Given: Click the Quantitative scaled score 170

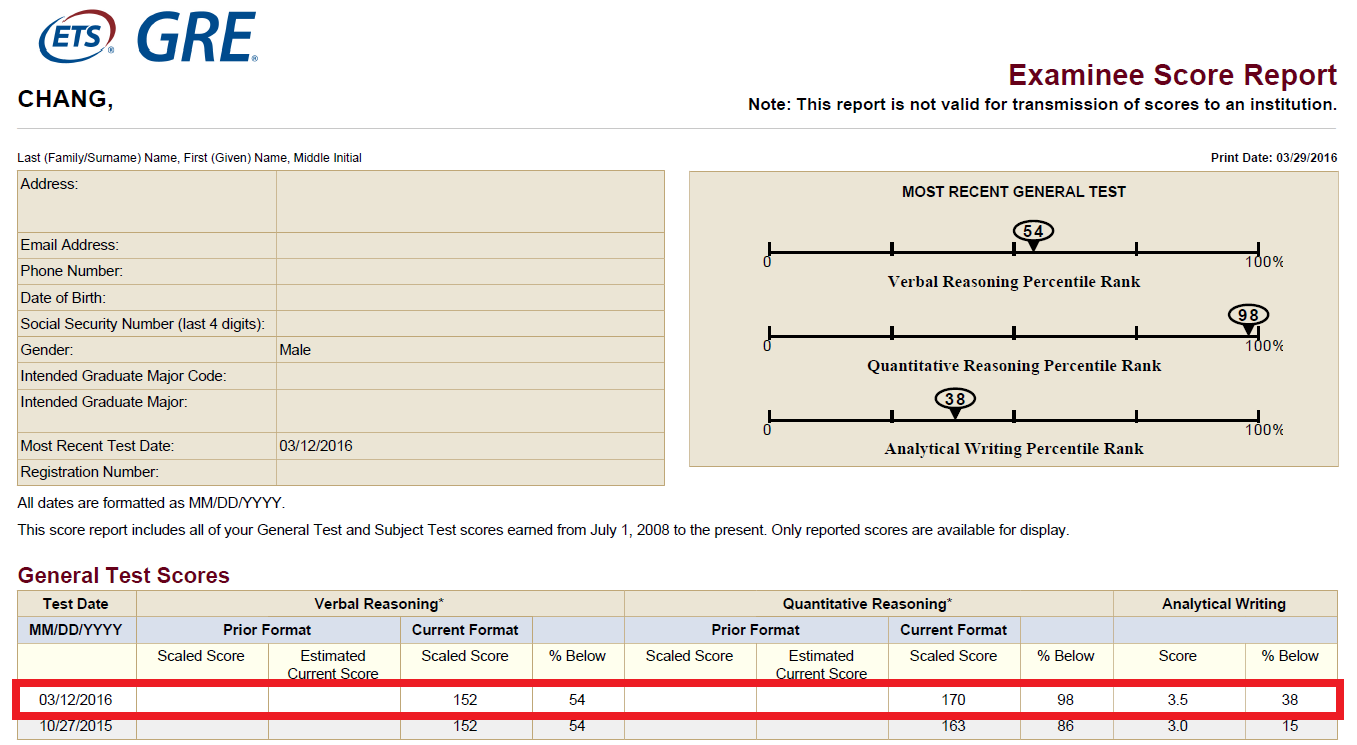Looking at the screenshot, I should tap(954, 700).
